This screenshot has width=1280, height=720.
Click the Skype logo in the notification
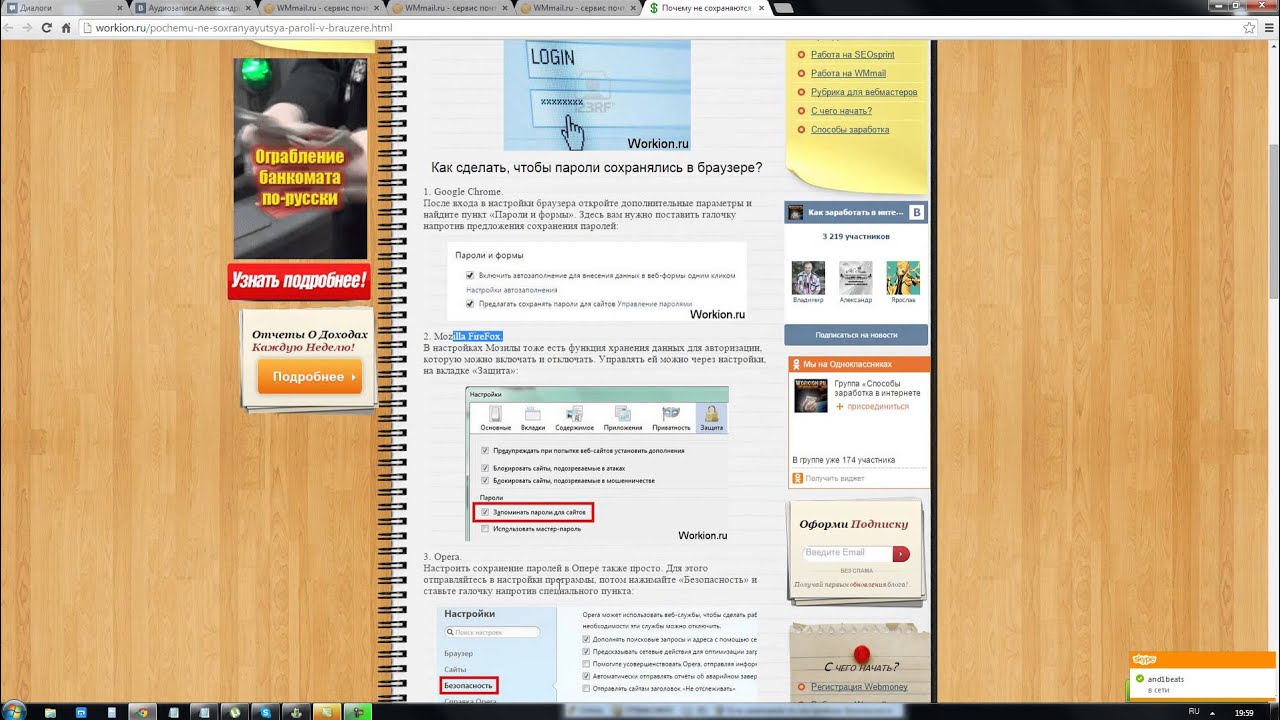(x=1146, y=660)
